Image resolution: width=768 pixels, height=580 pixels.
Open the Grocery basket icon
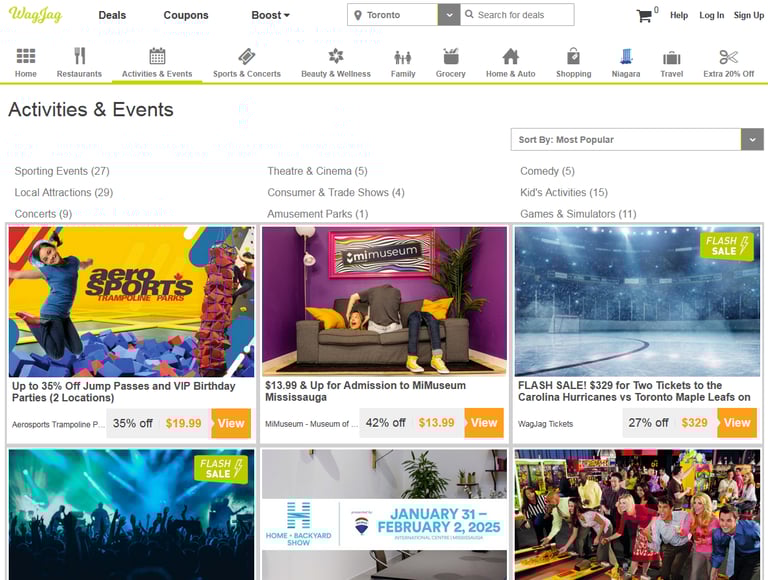(451, 56)
